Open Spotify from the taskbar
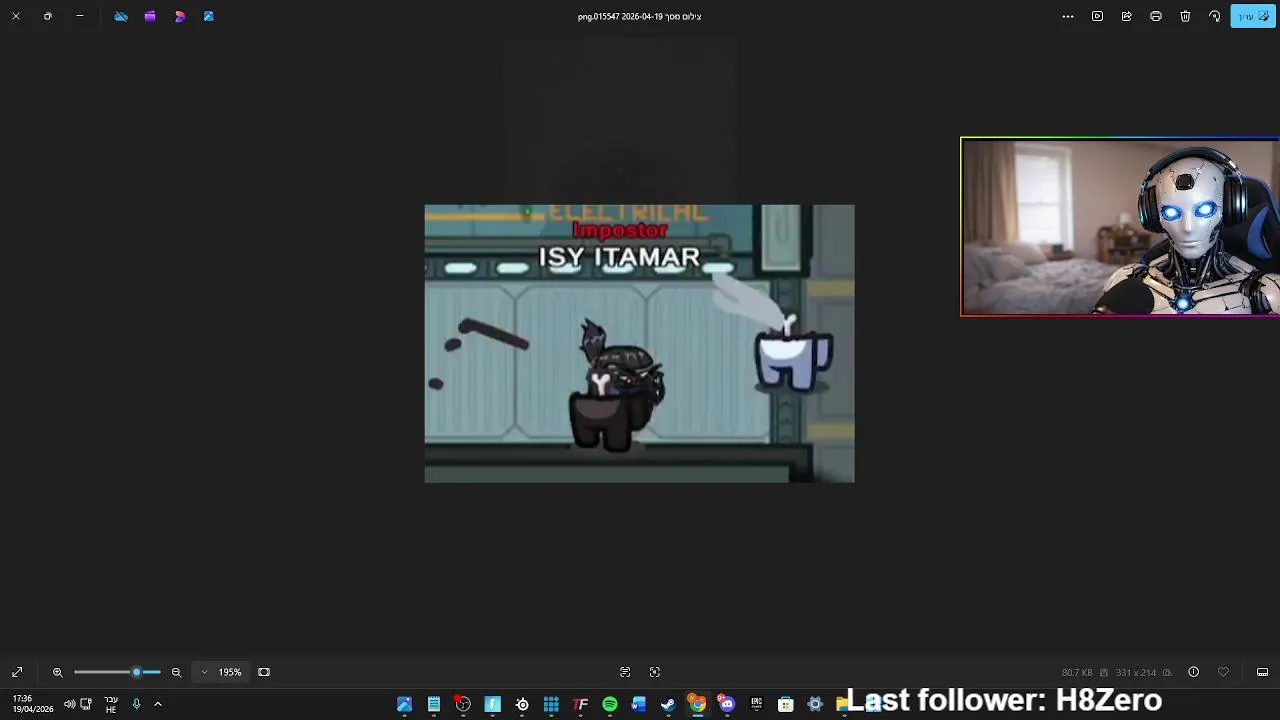 610,704
